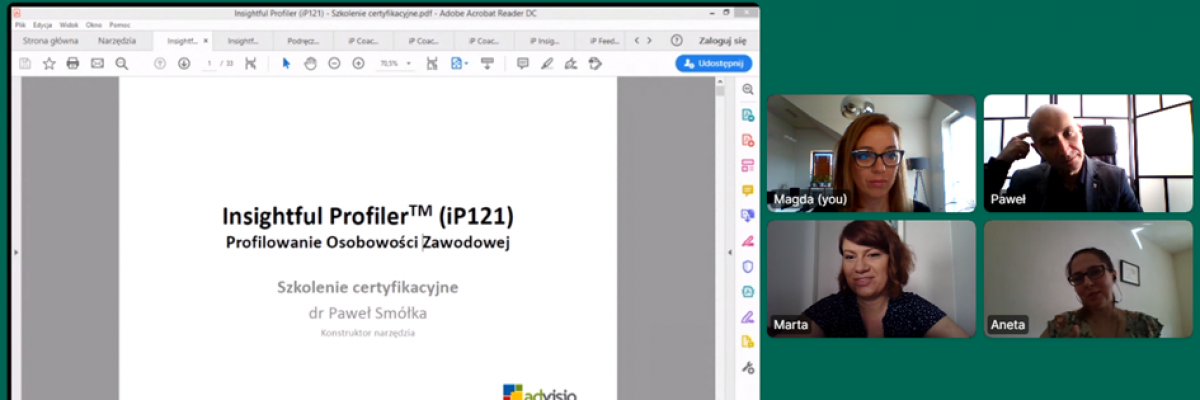Select the highlighter pen tool
This screenshot has height=400, width=1200.
(x=547, y=63)
